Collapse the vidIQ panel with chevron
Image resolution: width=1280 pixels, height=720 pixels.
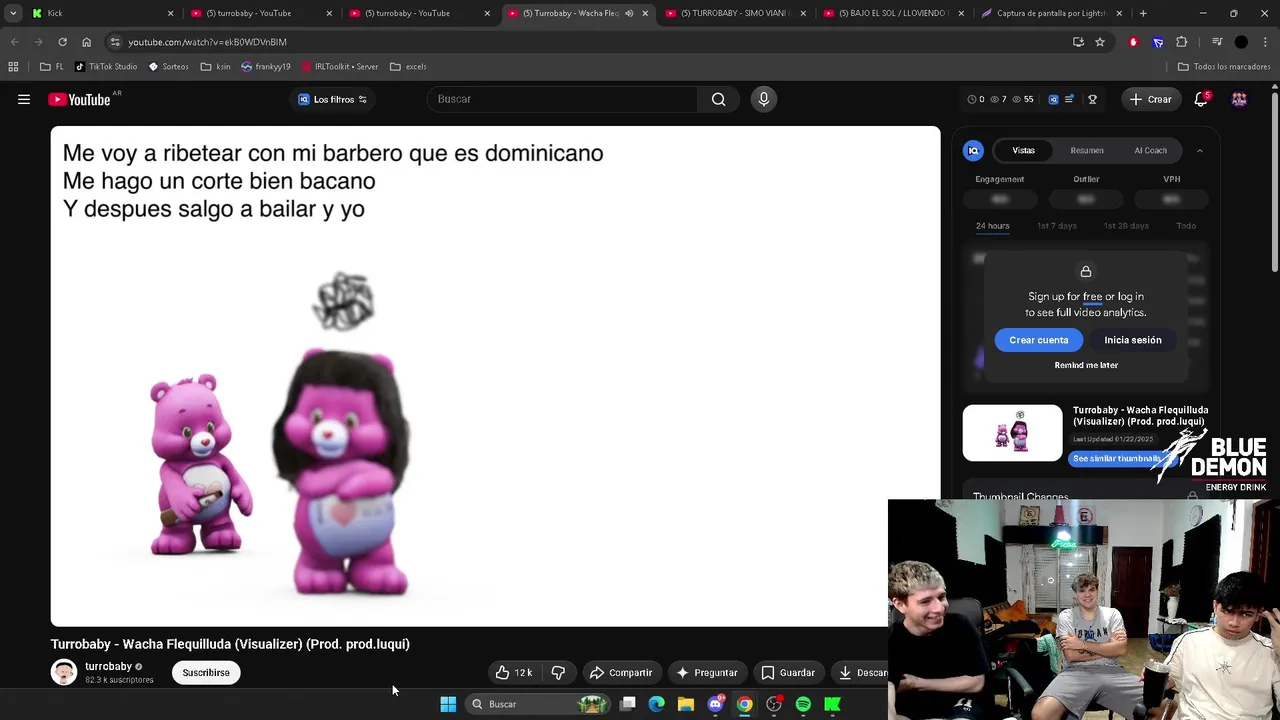1200,151
